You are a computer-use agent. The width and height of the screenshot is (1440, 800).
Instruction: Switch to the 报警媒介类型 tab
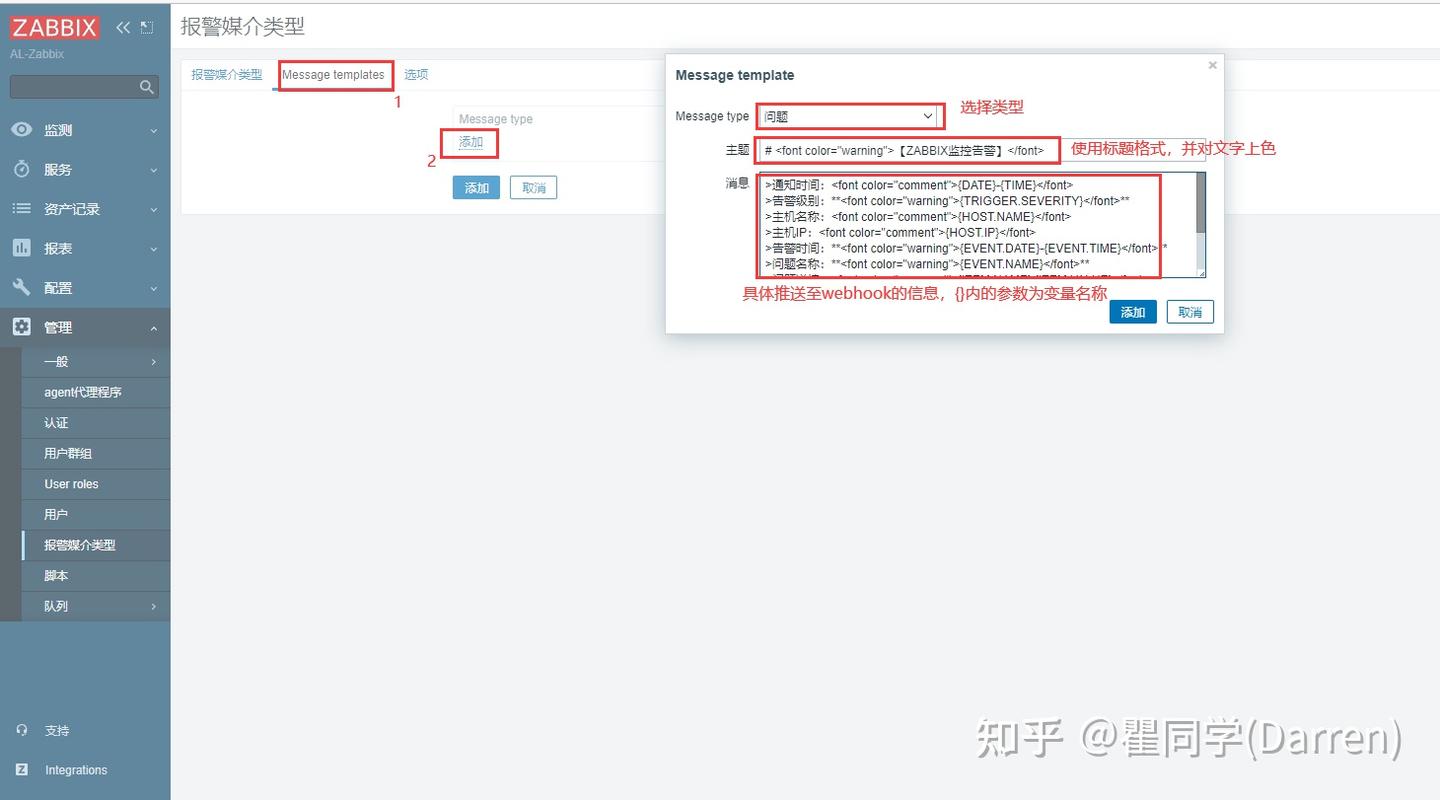(227, 73)
